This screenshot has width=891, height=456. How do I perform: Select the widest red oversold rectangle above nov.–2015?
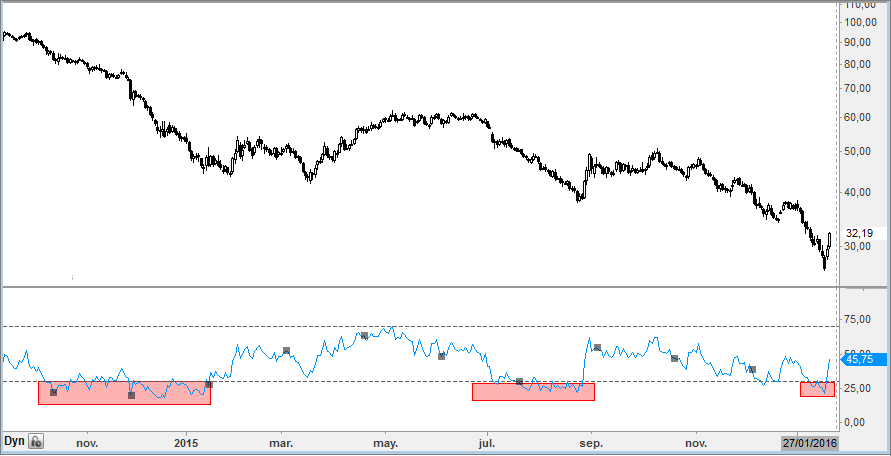124,393
